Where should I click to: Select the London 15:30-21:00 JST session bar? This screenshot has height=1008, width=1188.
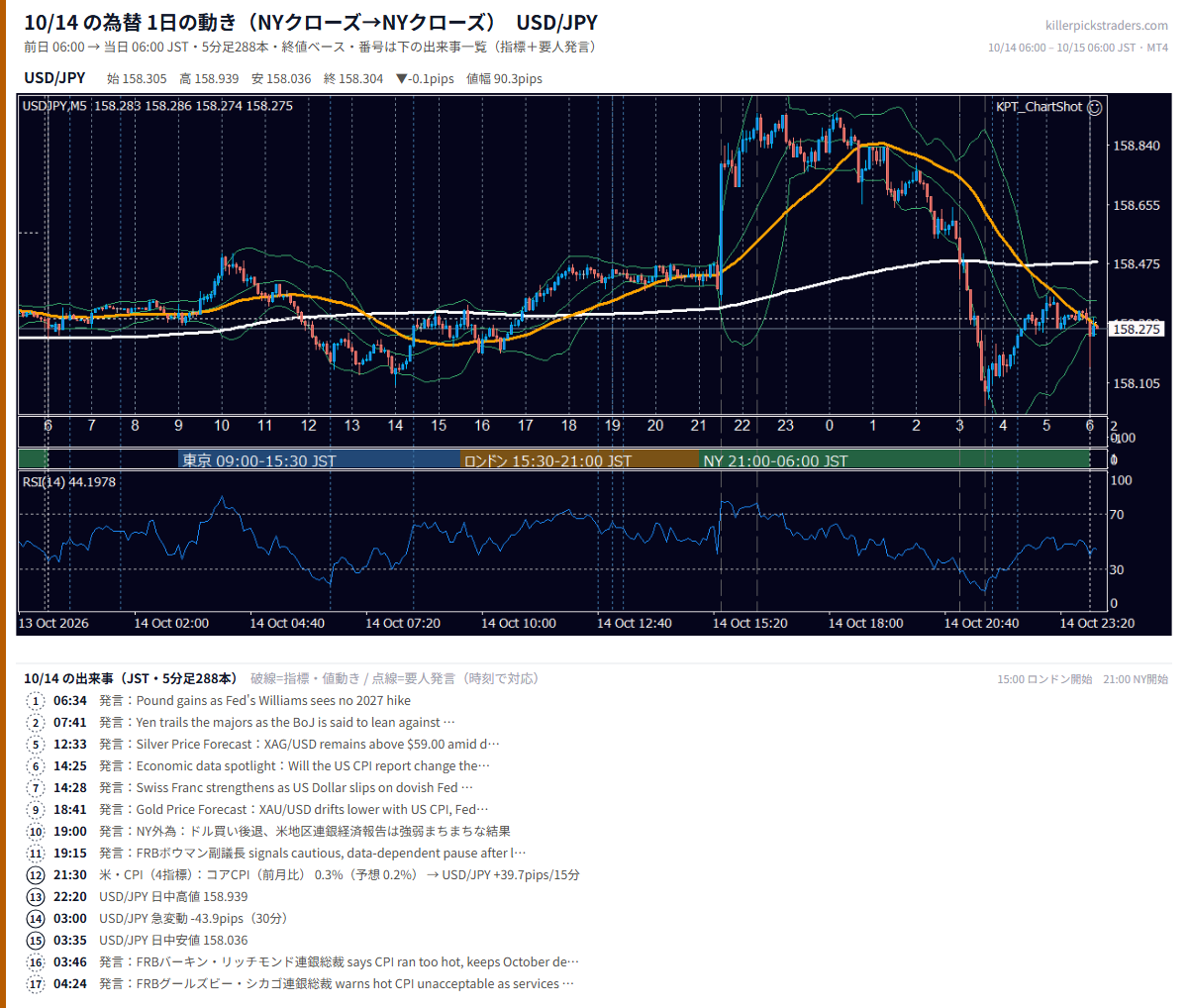pyautogui.click(x=580, y=459)
